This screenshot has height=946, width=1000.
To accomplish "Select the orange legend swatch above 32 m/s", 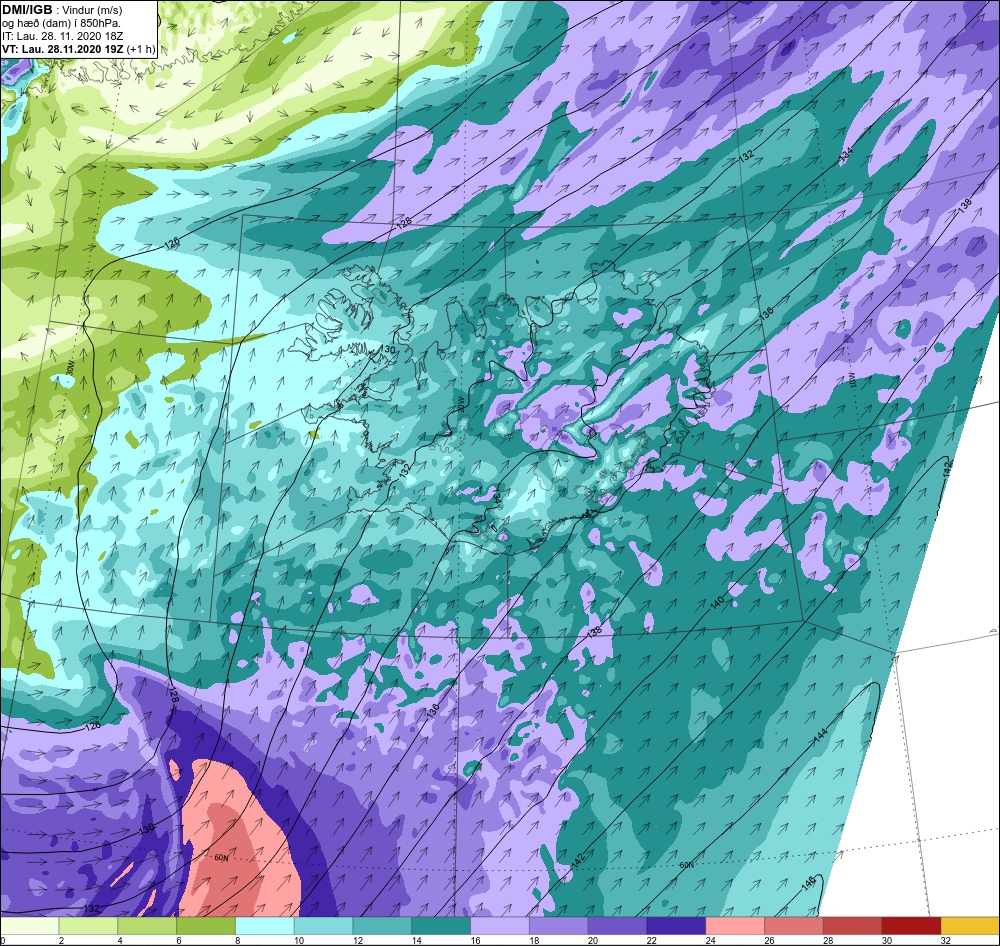I will [x=971, y=925].
